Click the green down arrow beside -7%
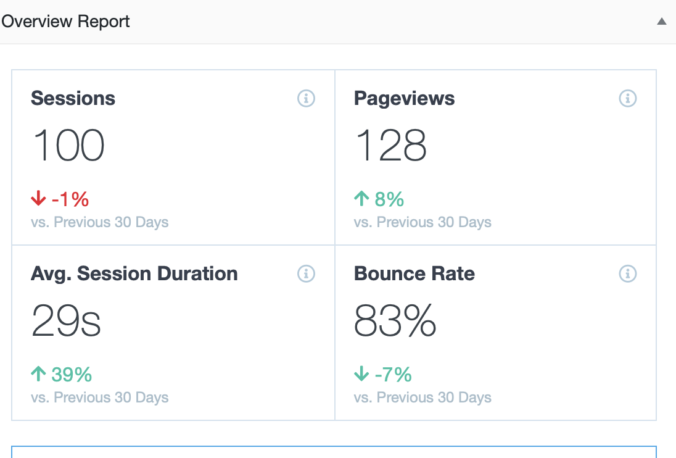Viewport: 676px width, 458px height. [x=361, y=375]
